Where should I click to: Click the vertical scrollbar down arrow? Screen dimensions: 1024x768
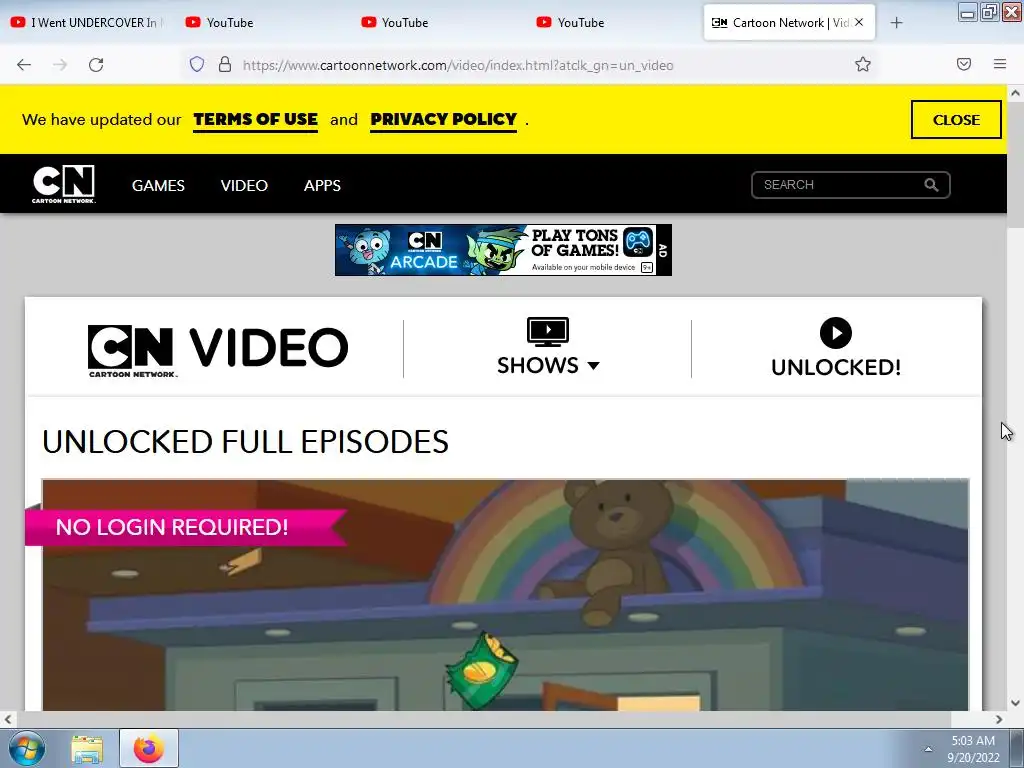(1016, 703)
